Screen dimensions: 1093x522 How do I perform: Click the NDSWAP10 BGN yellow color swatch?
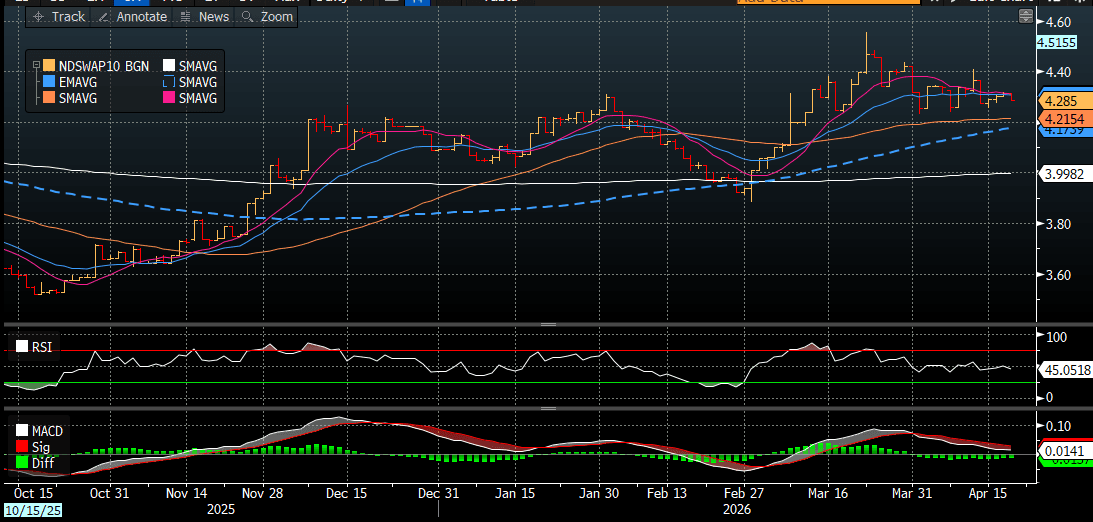pyautogui.click(x=47, y=66)
